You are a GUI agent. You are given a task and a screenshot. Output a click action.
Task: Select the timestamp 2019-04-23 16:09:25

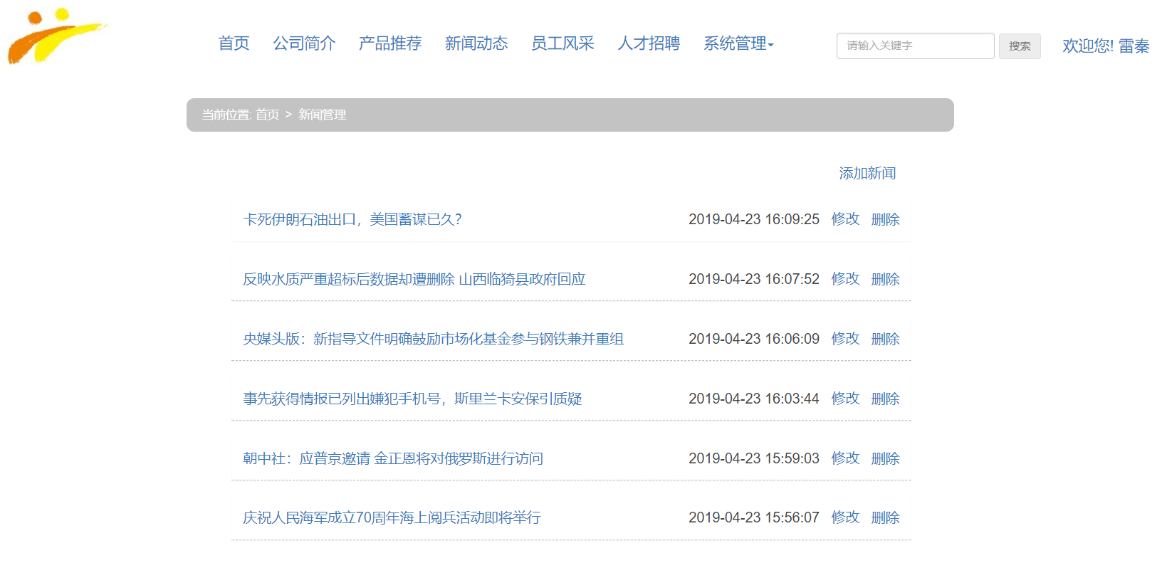754,219
